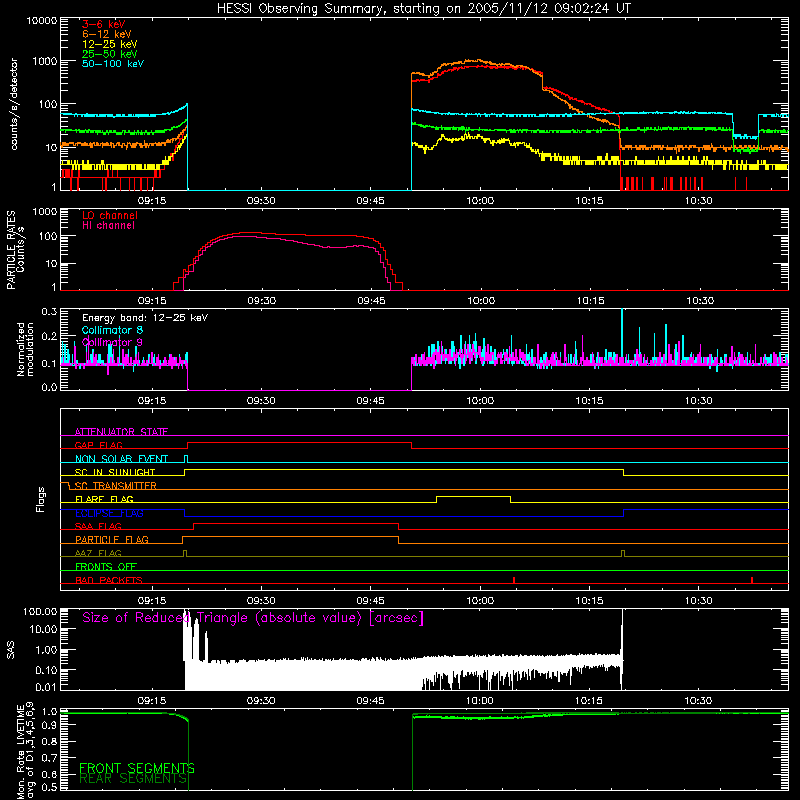Image resolution: width=800 pixels, height=800 pixels.
Task: Select the LO channel legend label
Action: (x=110, y=215)
